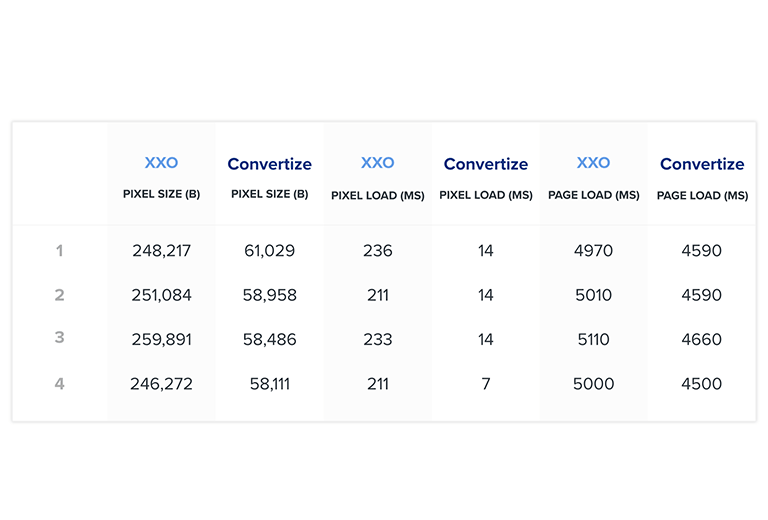768x520 pixels.
Task: Select the value 259,891
Action: tap(161, 339)
